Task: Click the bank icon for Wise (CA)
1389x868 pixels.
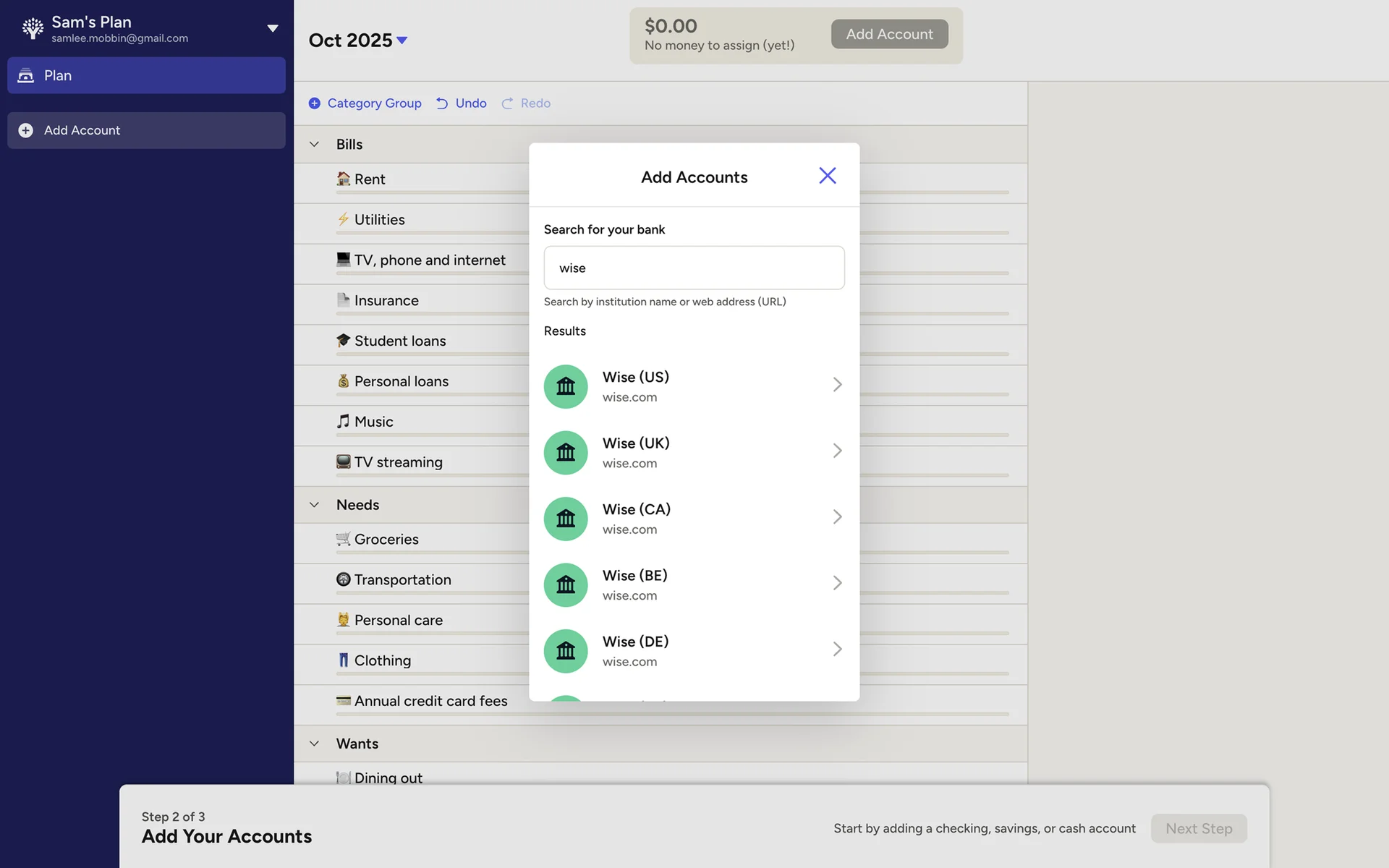Action: pyautogui.click(x=565, y=519)
